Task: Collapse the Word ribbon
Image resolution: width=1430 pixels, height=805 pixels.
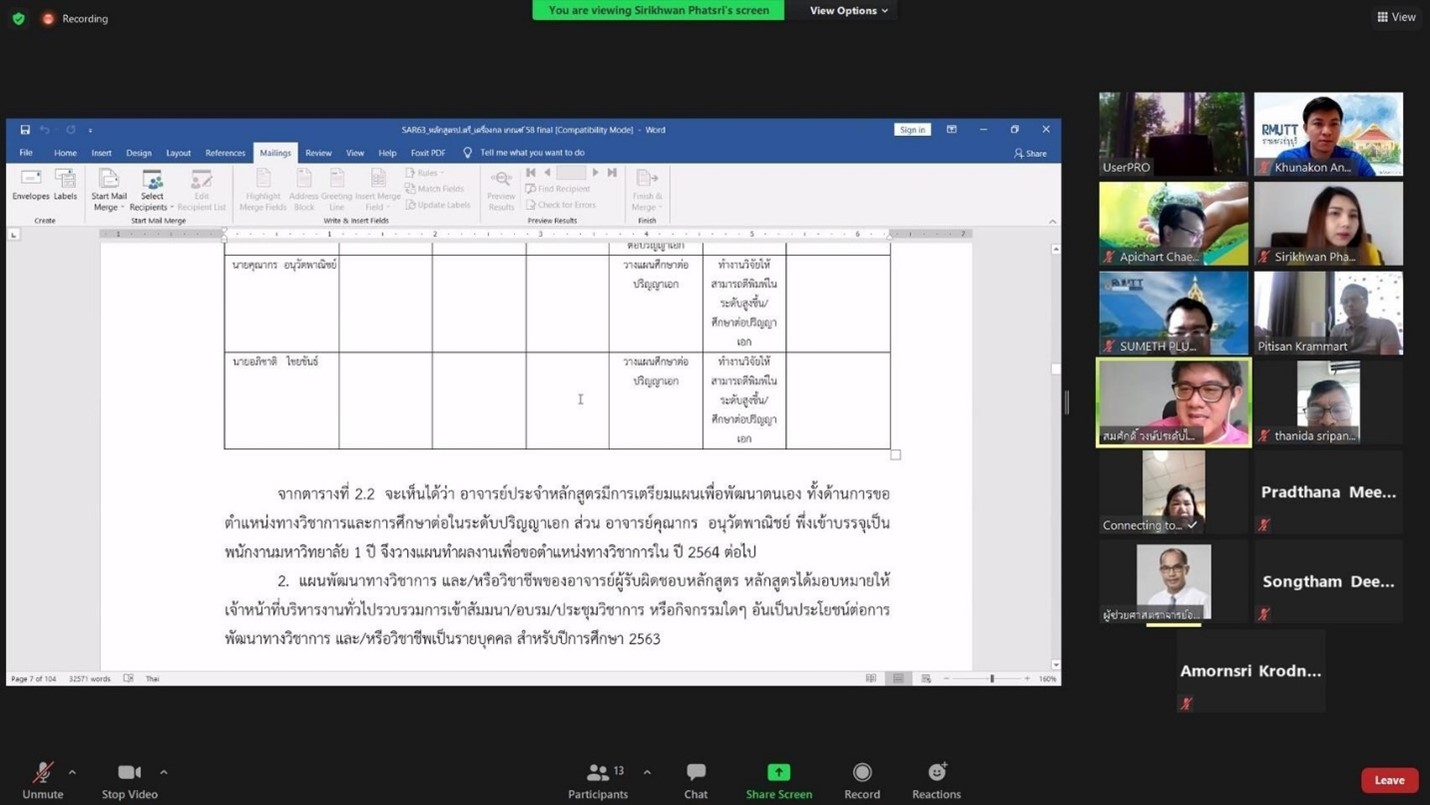Action: (x=1052, y=221)
